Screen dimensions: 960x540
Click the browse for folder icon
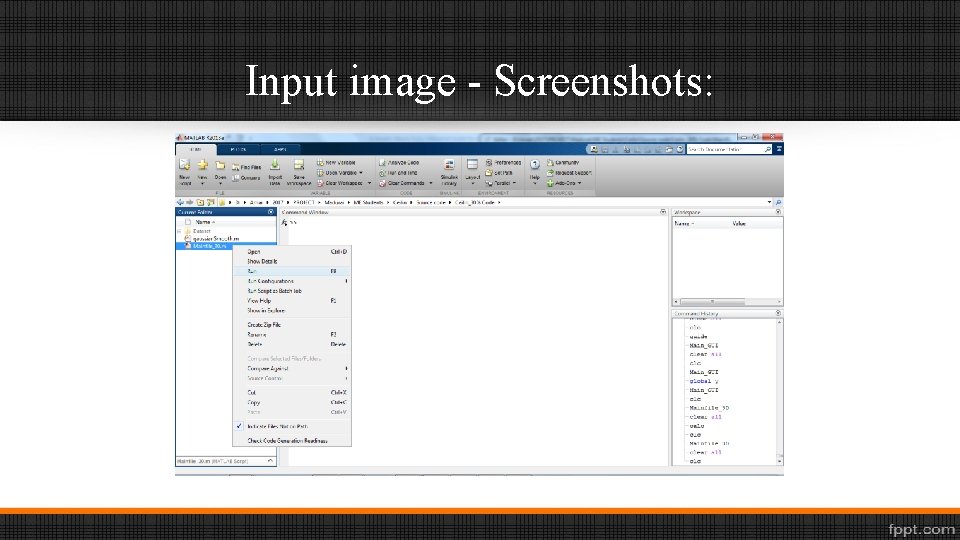point(211,202)
